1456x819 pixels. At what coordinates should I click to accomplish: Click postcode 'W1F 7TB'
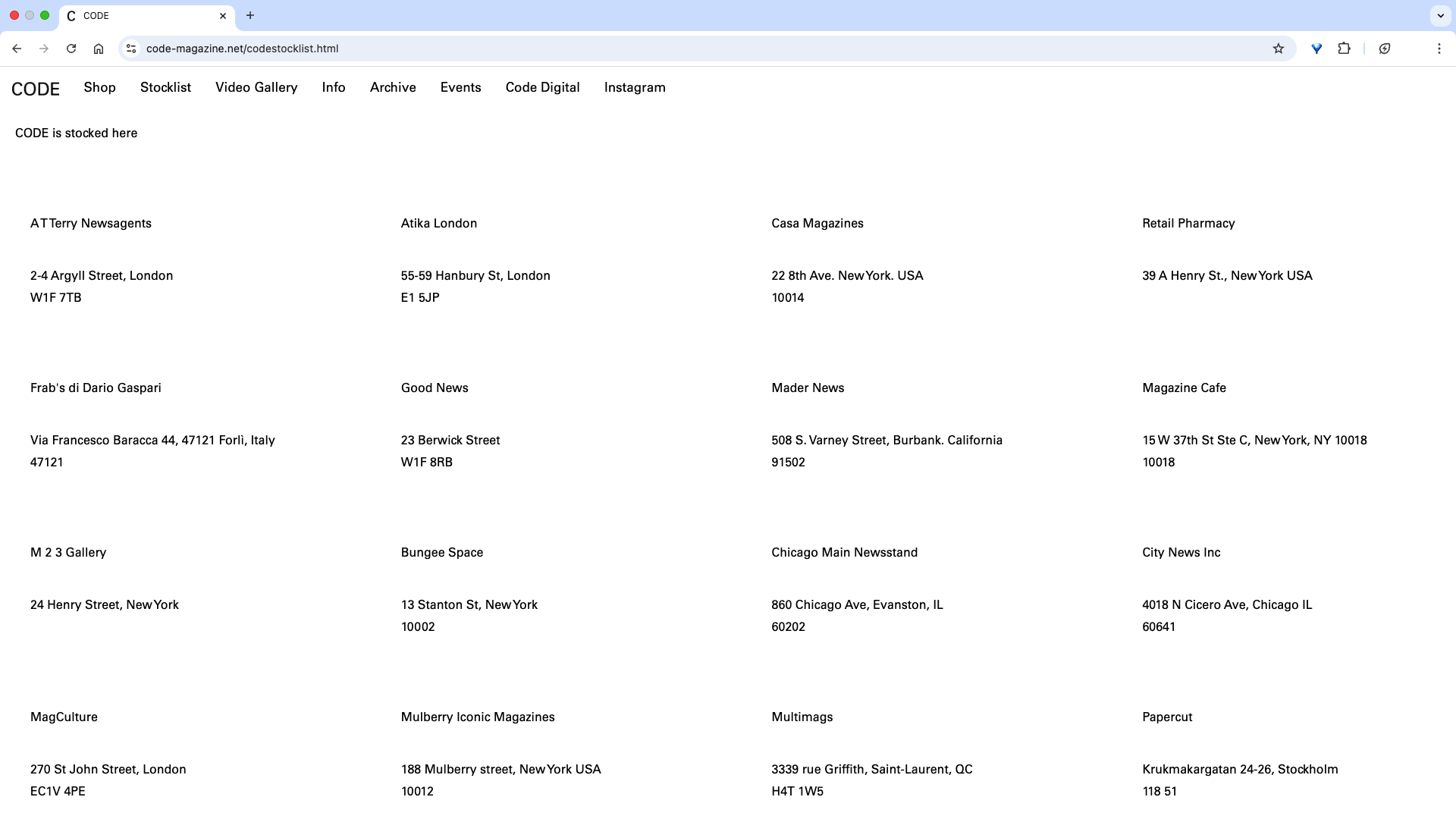56,298
